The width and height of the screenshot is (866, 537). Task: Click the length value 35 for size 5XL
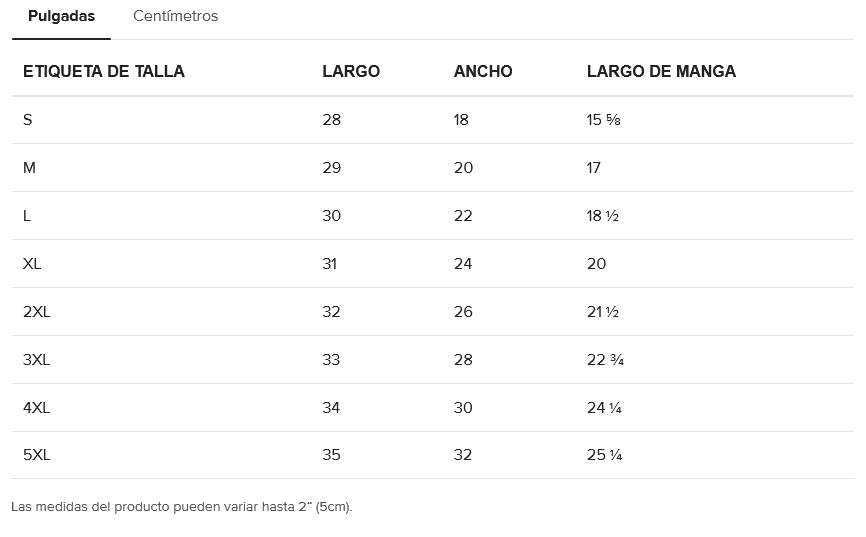pyautogui.click(x=331, y=455)
